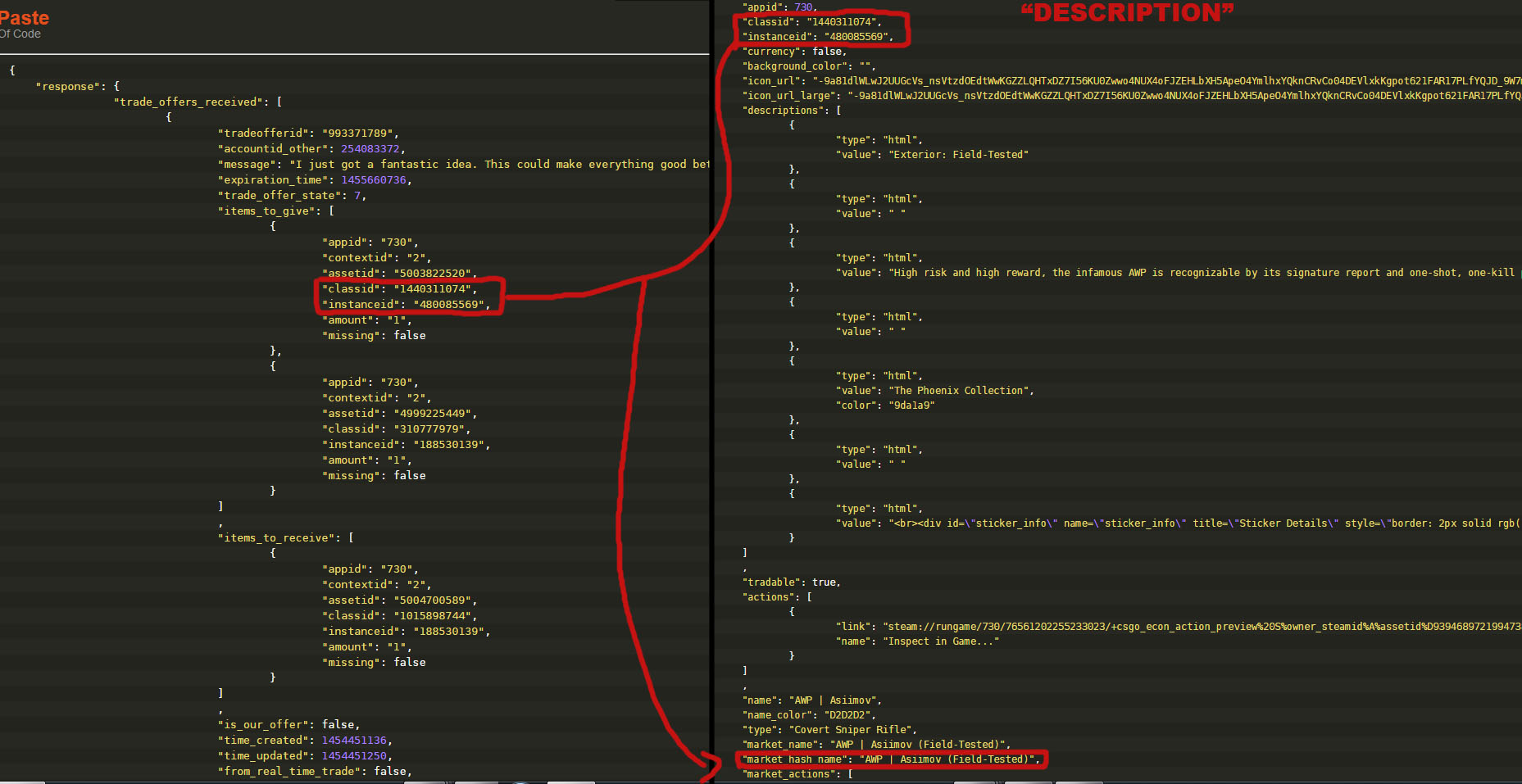Click the "color": "9da1a9" line
Image resolution: width=1522 pixels, height=784 pixels.
(x=885, y=405)
